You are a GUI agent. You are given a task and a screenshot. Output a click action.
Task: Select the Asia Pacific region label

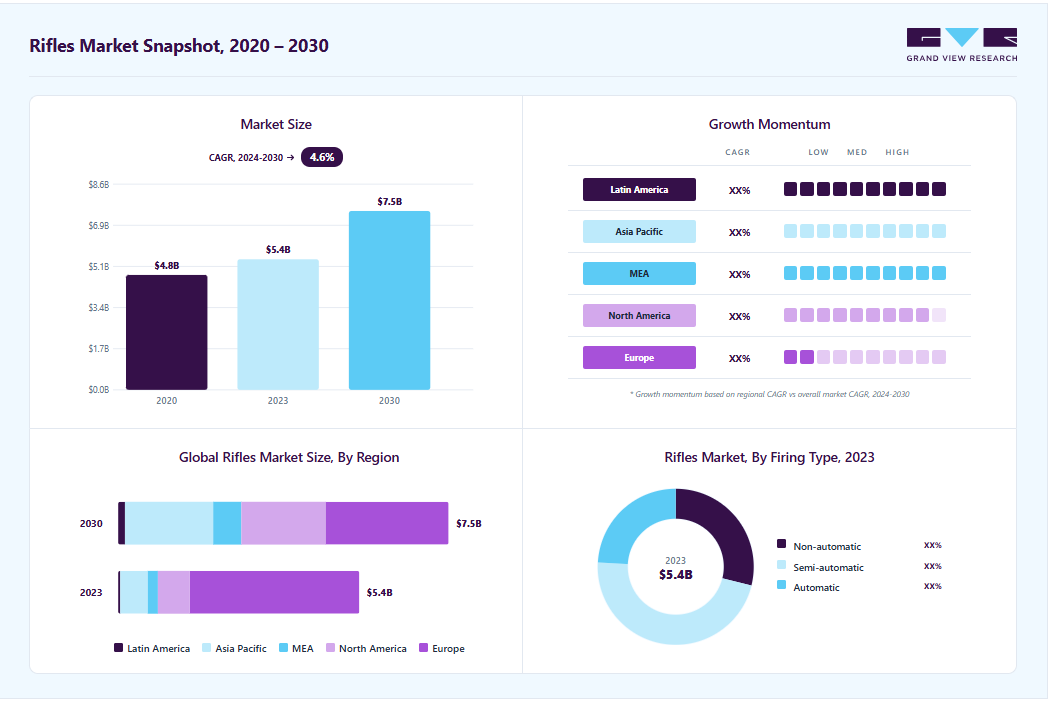coord(639,231)
